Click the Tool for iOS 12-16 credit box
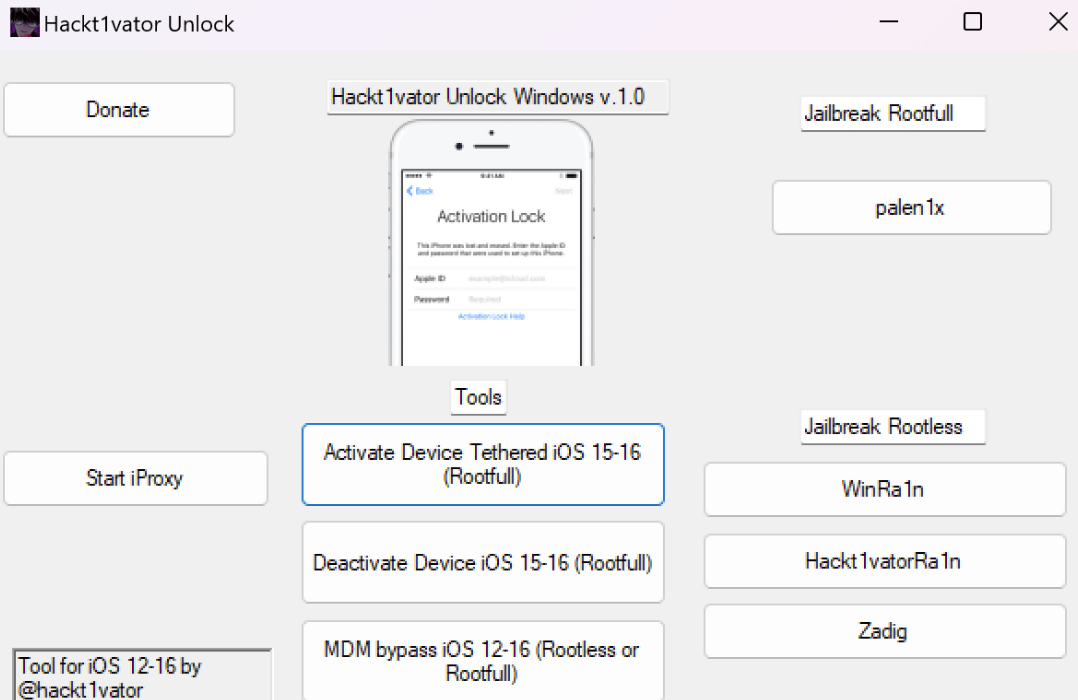 pos(142,675)
